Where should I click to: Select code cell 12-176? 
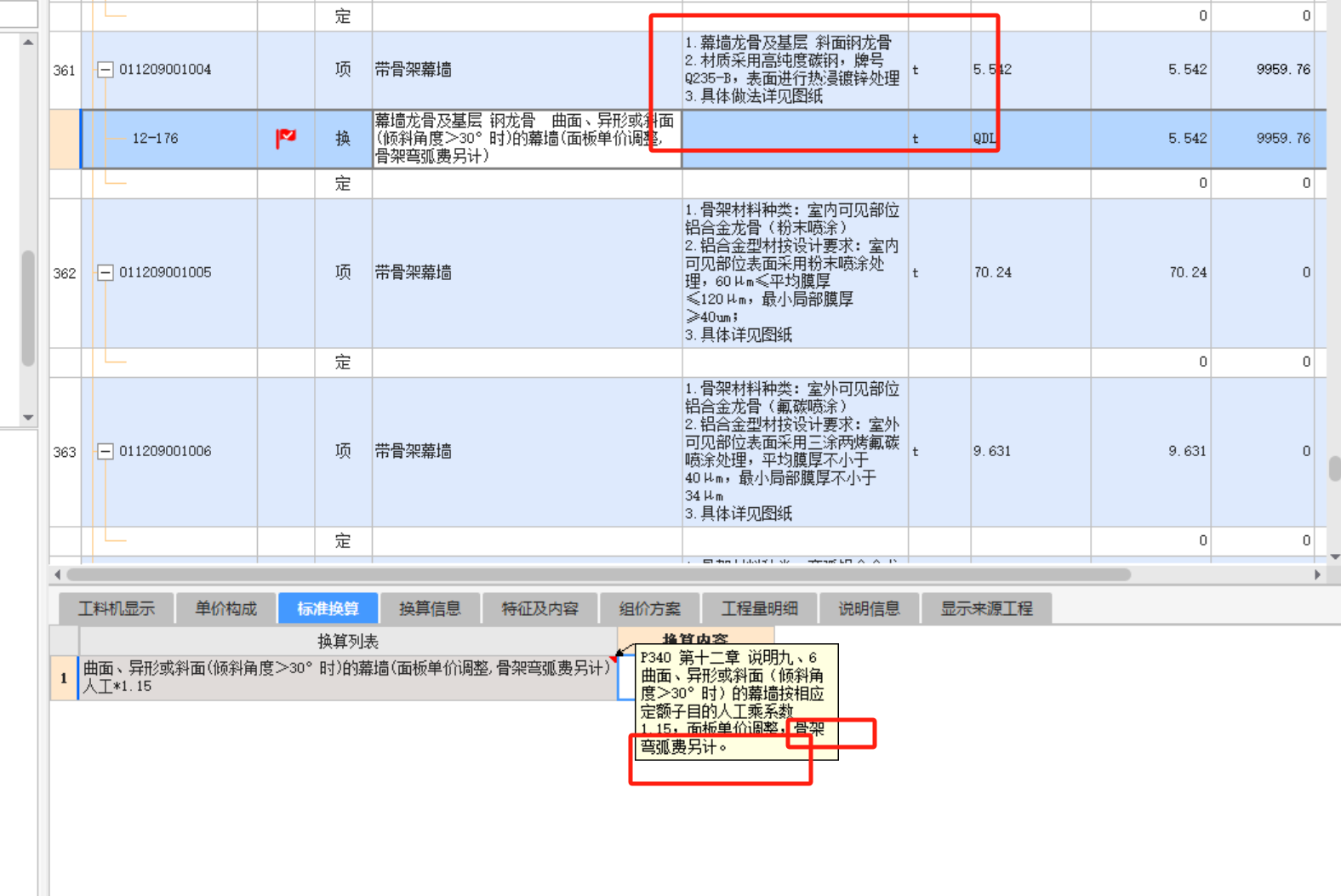click(168, 138)
